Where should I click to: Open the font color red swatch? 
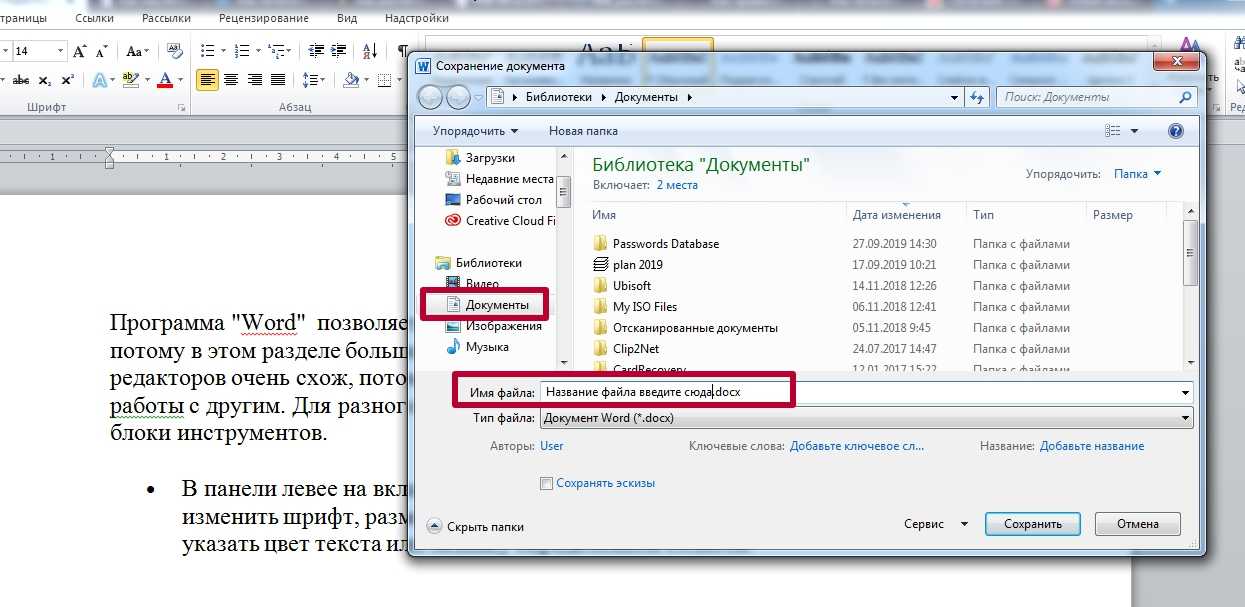[165, 80]
